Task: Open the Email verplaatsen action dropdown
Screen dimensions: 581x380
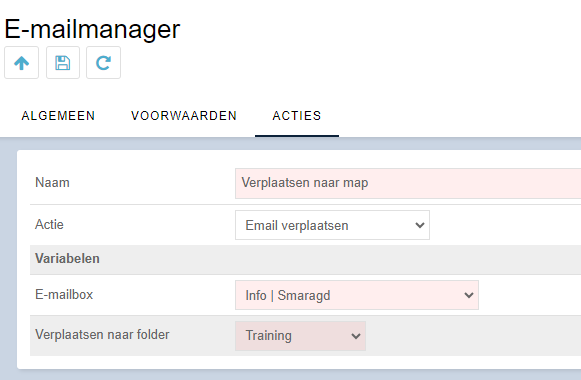Action: coord(332,225)
